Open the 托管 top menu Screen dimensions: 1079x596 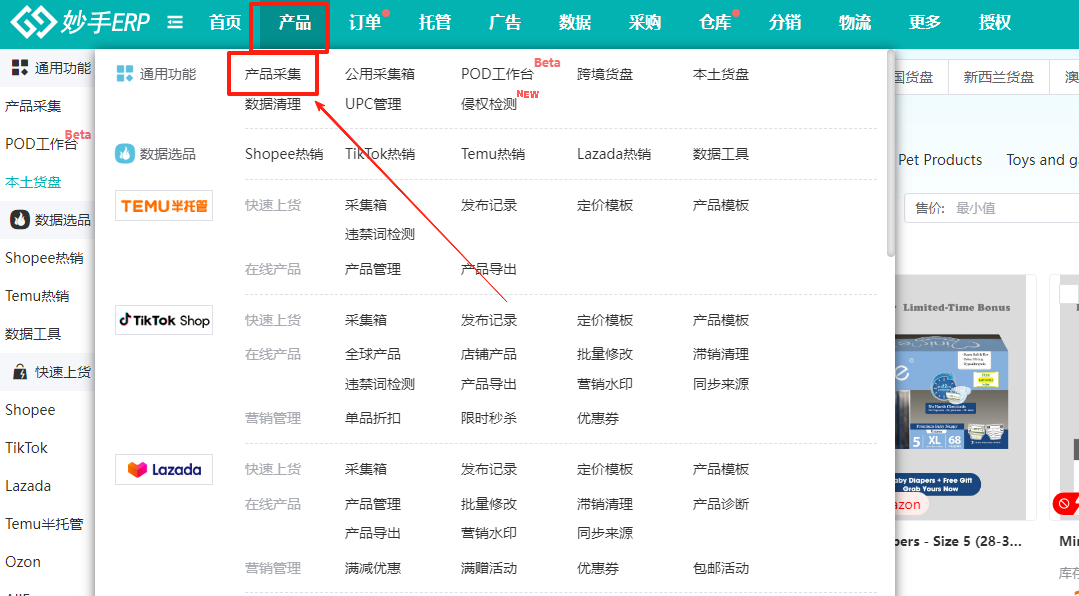pos(435,23)
